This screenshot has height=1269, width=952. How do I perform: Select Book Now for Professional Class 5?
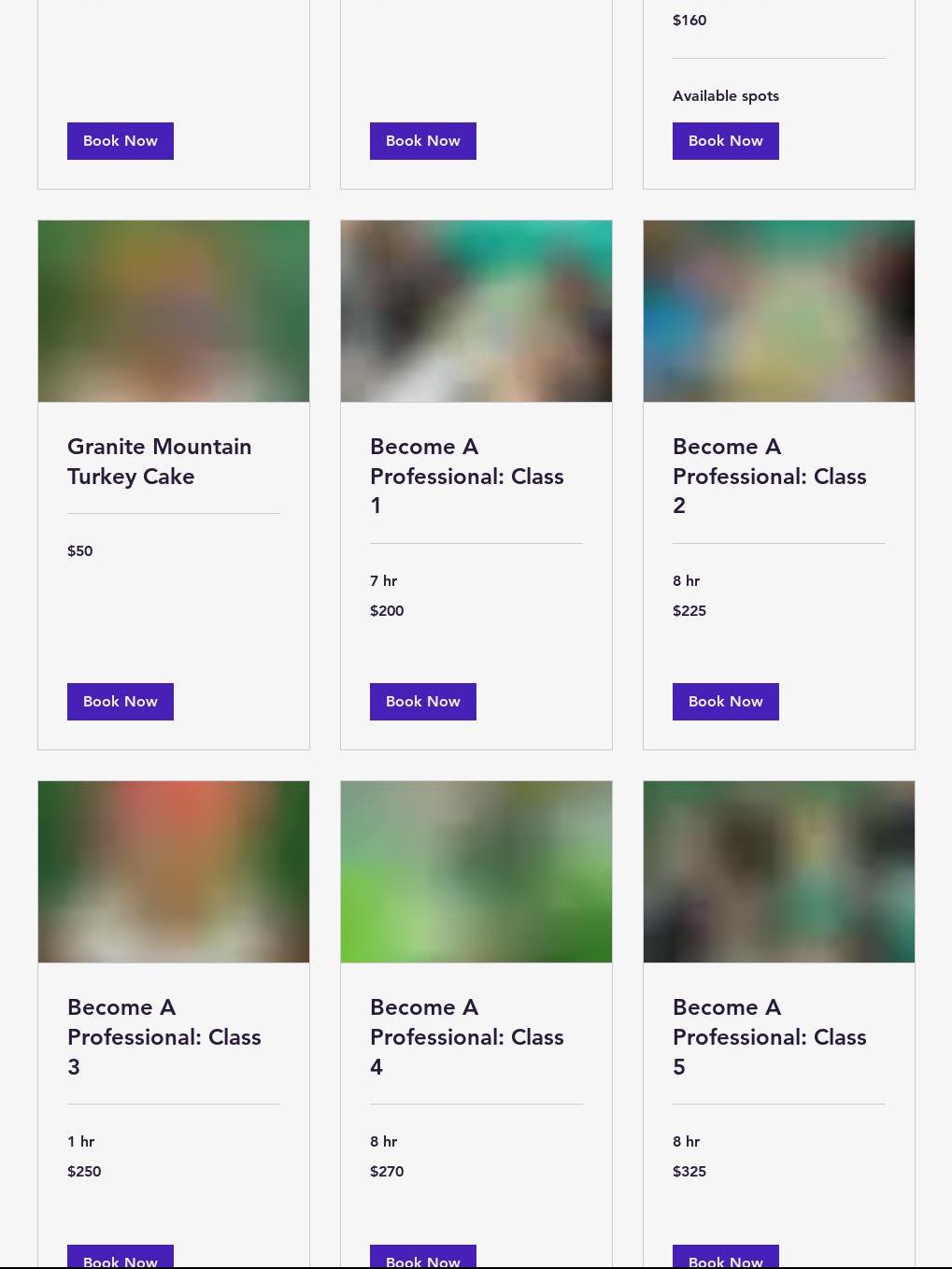(725, 1258)
